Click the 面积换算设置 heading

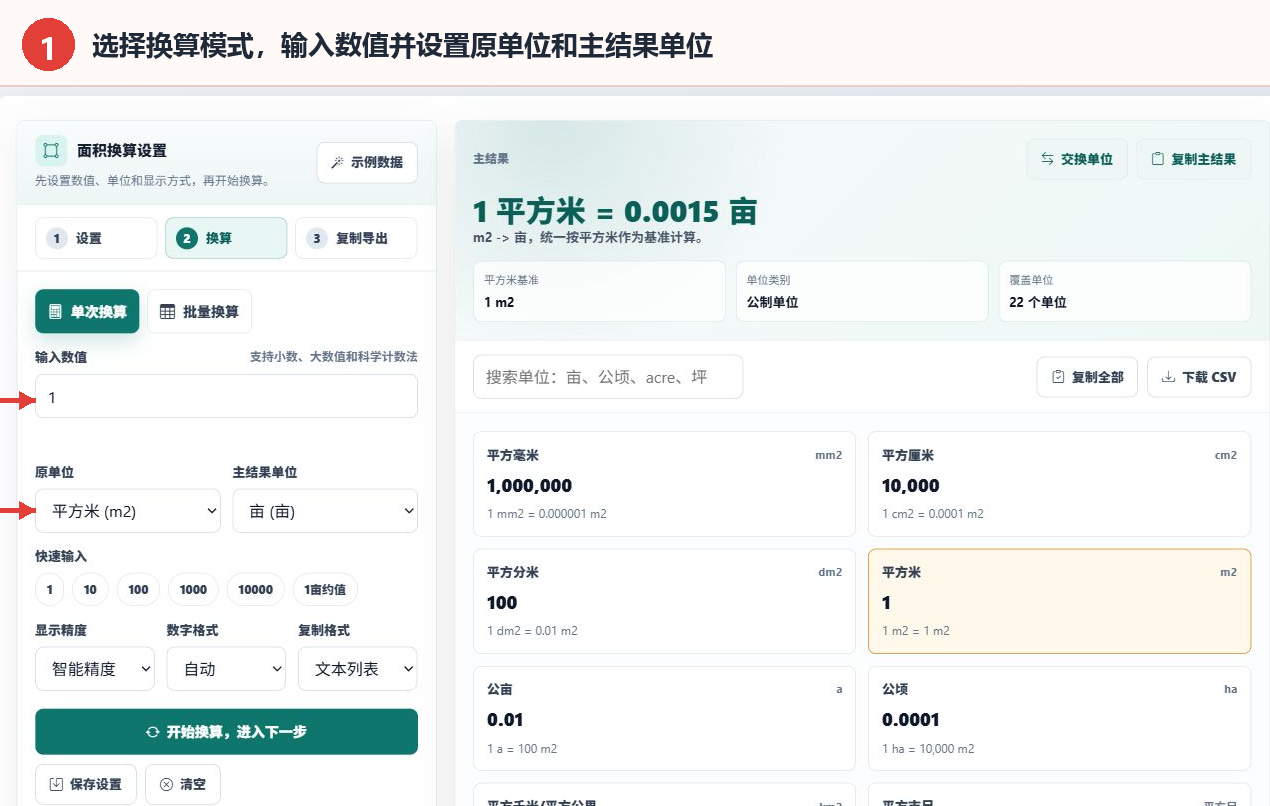[122, 151]
